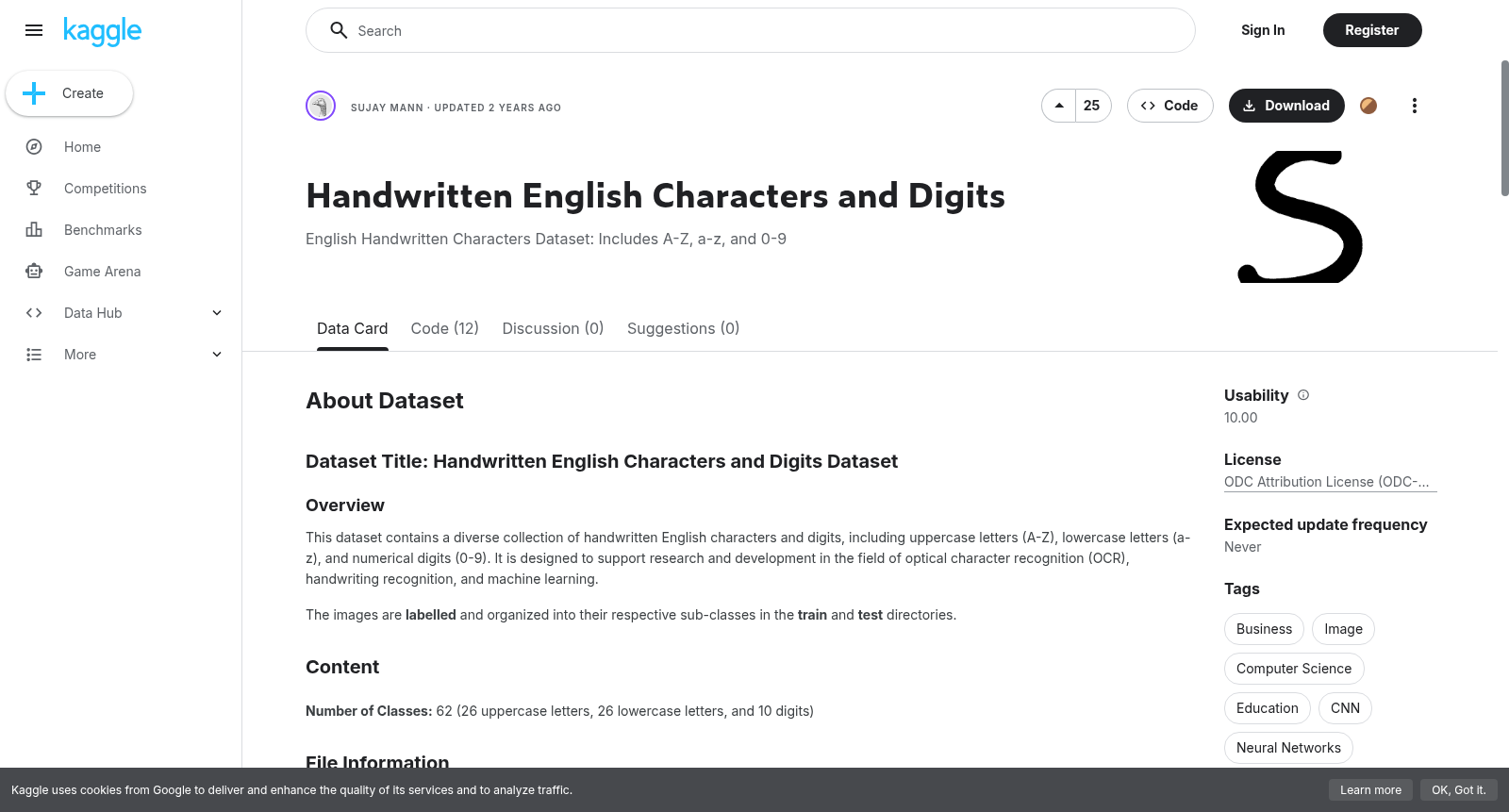Click Learn more in cookie banner

point(1370,790)
